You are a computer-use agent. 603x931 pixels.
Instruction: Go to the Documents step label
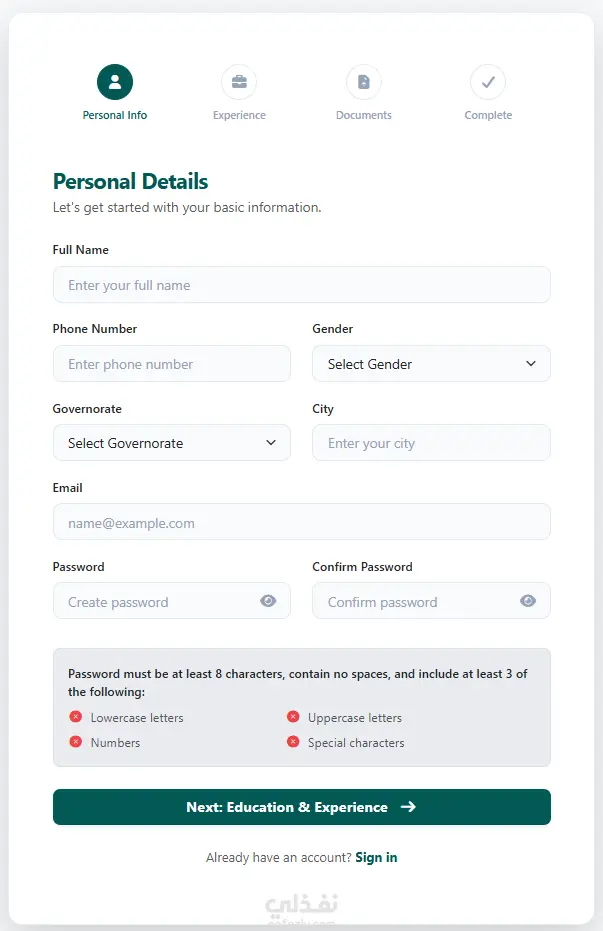click(364, 115)
